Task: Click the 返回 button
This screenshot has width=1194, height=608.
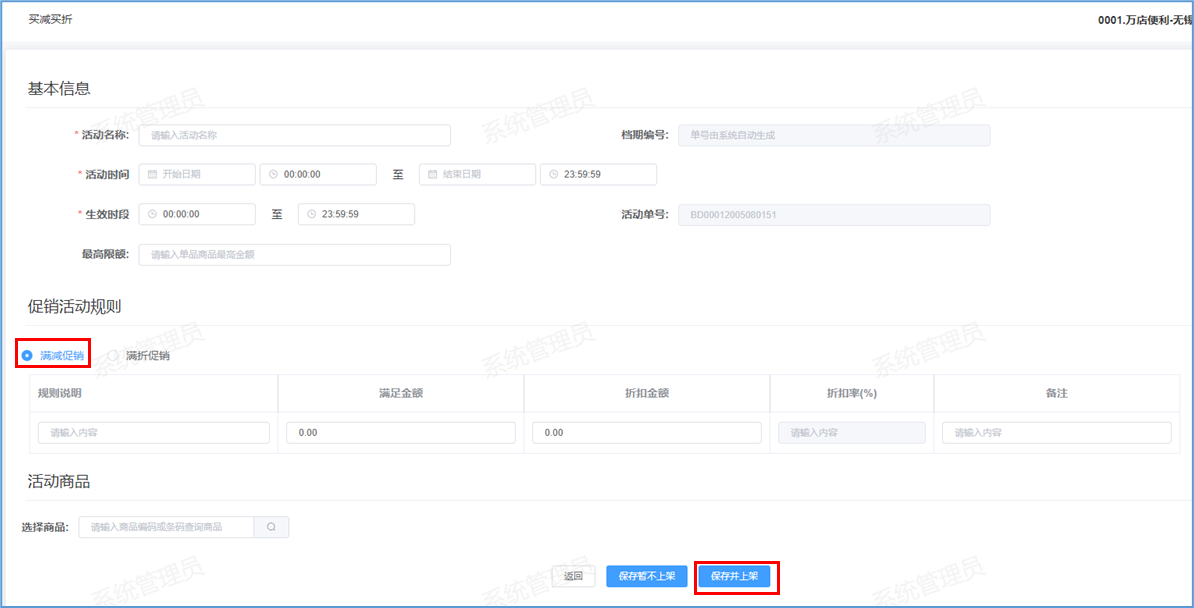Action: tap(573, 576)
